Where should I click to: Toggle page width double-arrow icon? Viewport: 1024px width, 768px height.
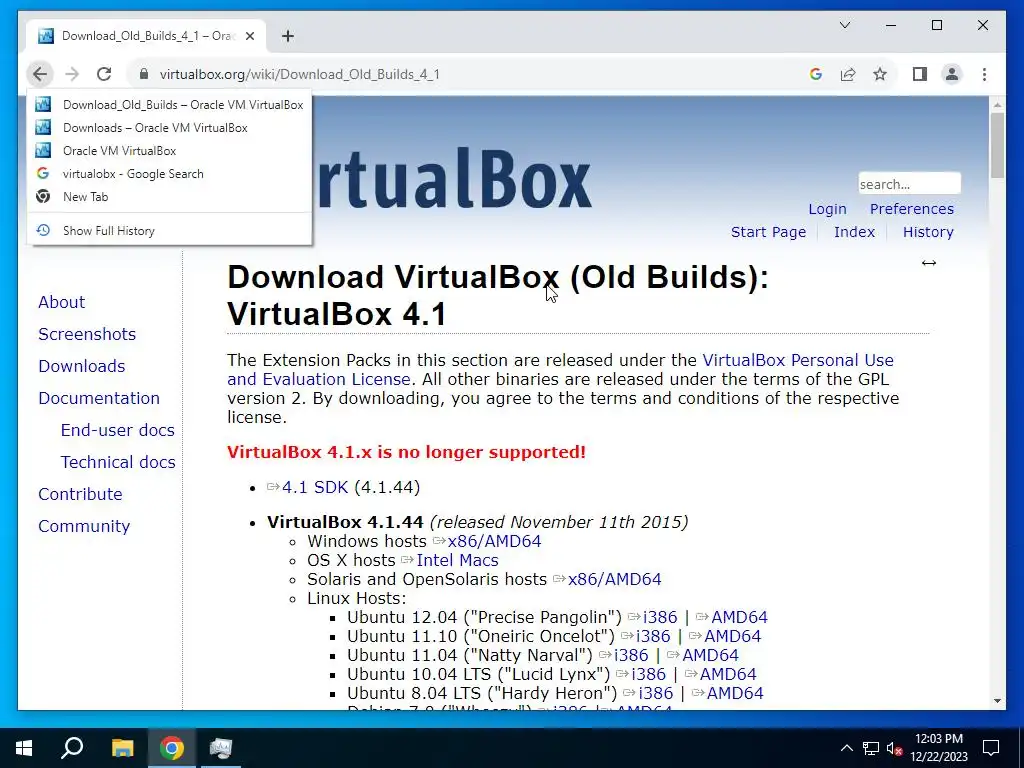[928, 263]
